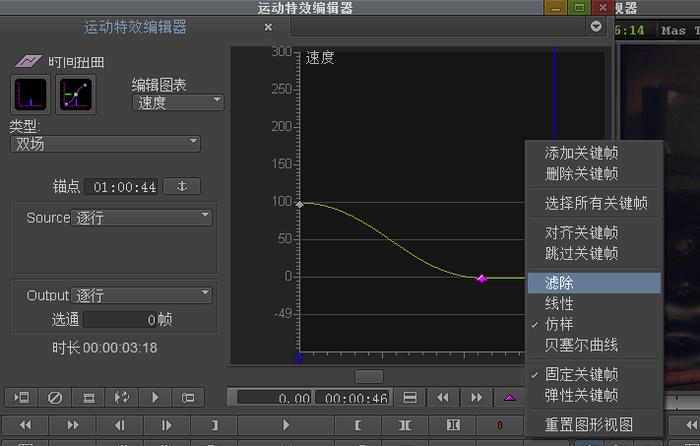Click the 选通 frames input field
Screen dimensions: 700x446
[121, 319]
